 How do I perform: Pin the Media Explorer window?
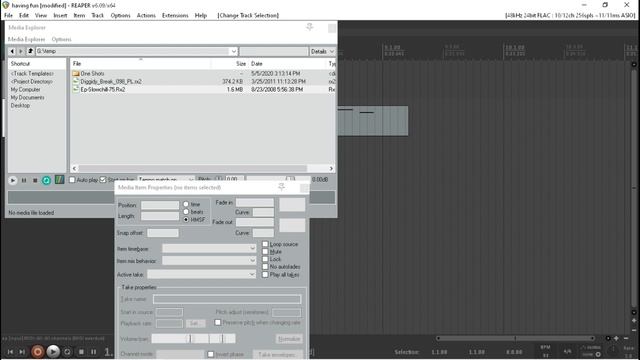[310, 27]
